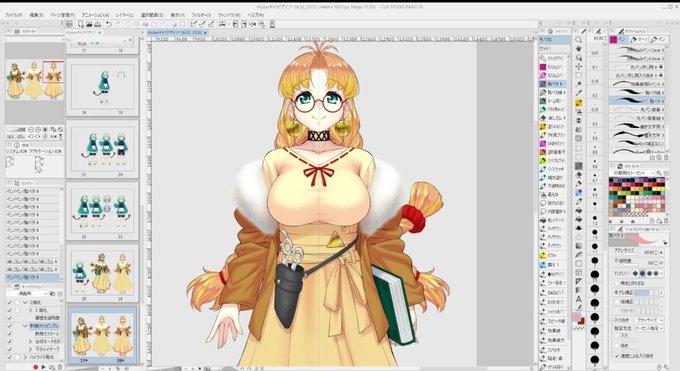The width and height of the screenshot is (680, 371).
Task: Switch to マーカー sub tool tab
Action: pyautogui.click(x=639, y=39)
